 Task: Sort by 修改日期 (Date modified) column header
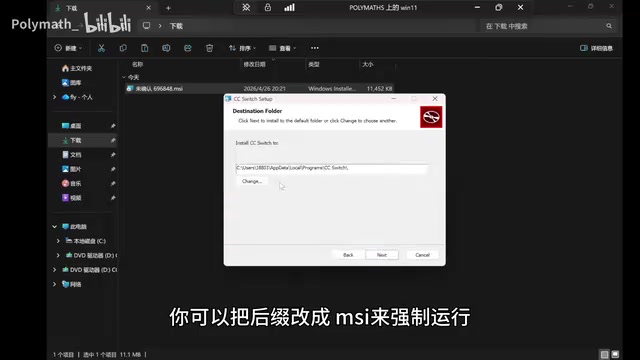point(254,64)
